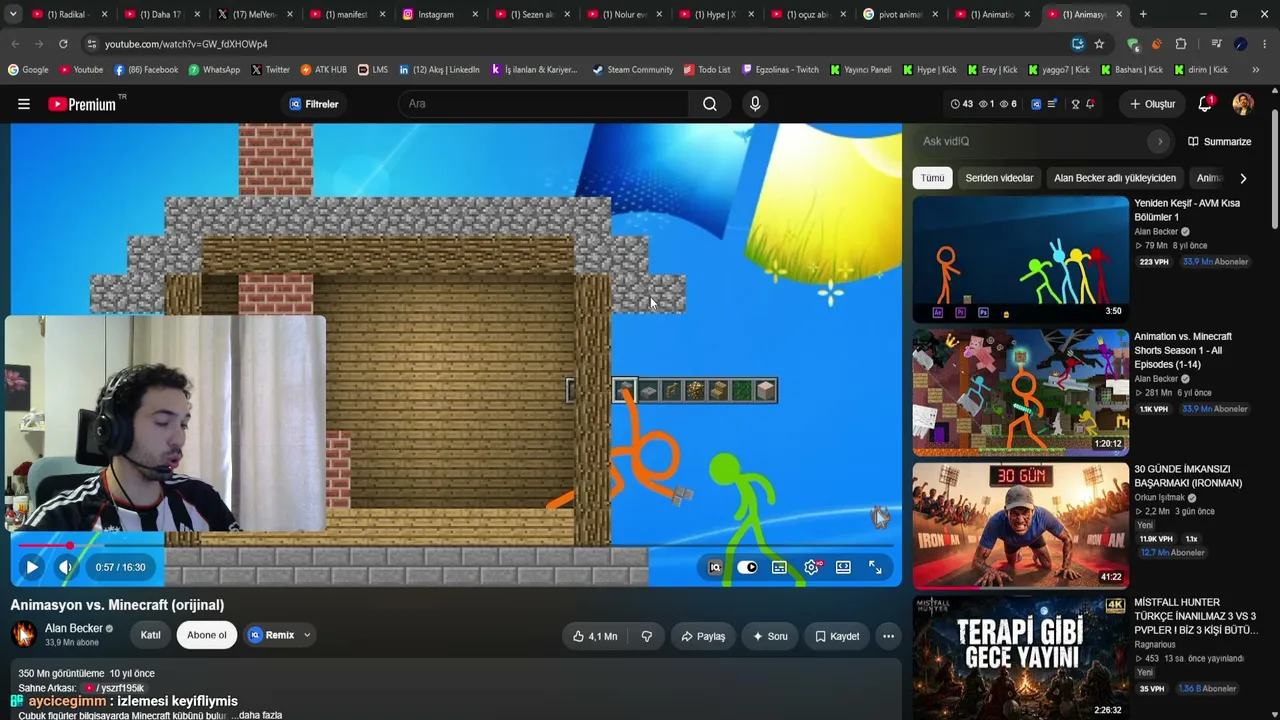Open the 30 GÜNDE İMKANSIZI BAŞARMAK thumbnail
This screenshot has width=1280, height=720.
point(1021,525)
